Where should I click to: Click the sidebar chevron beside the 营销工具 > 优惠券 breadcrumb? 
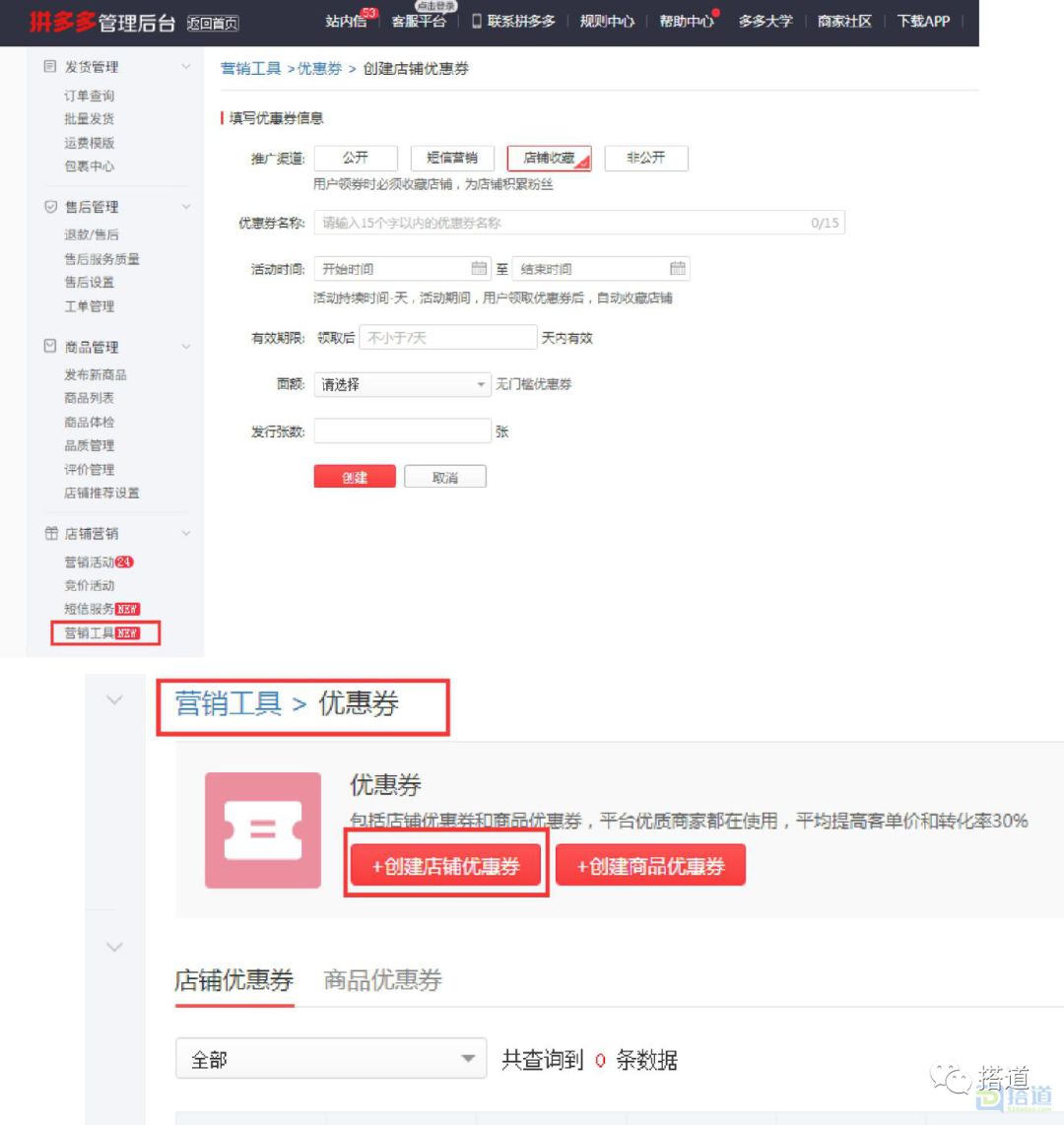[x=114, y=699]
